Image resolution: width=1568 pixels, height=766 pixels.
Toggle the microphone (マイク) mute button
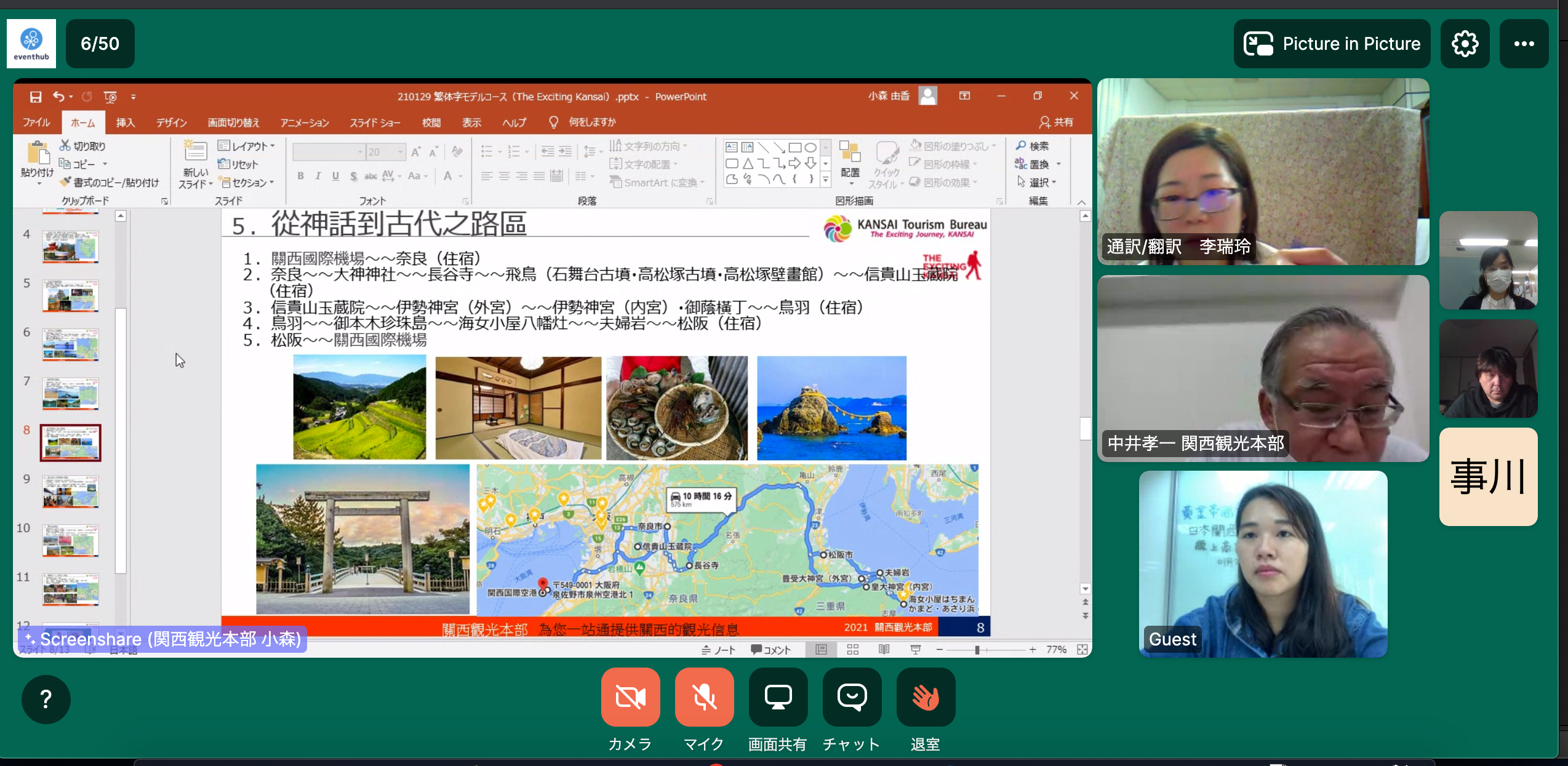coord(704,697)
